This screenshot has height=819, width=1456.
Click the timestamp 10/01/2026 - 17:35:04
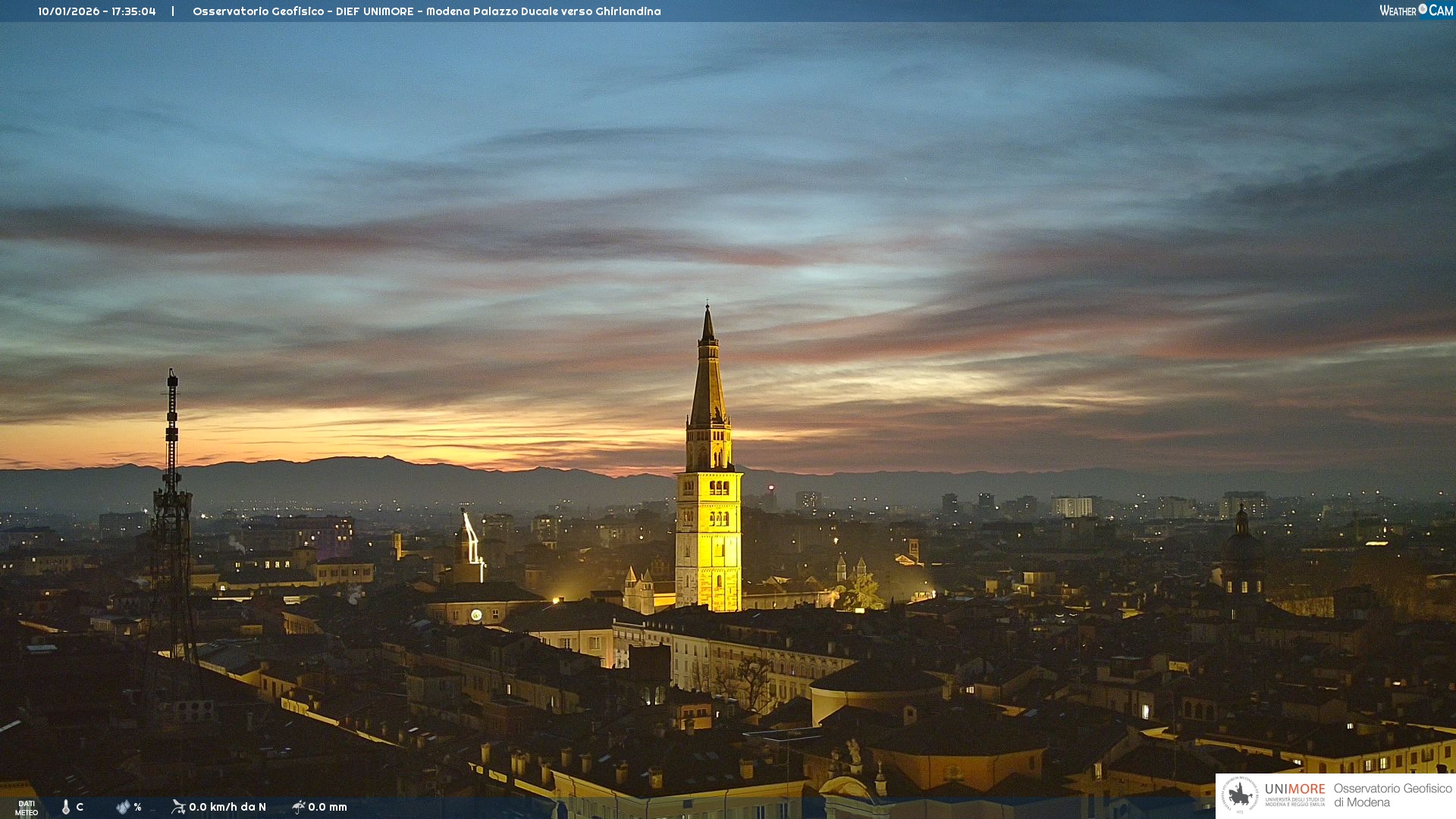coord(97,11)
